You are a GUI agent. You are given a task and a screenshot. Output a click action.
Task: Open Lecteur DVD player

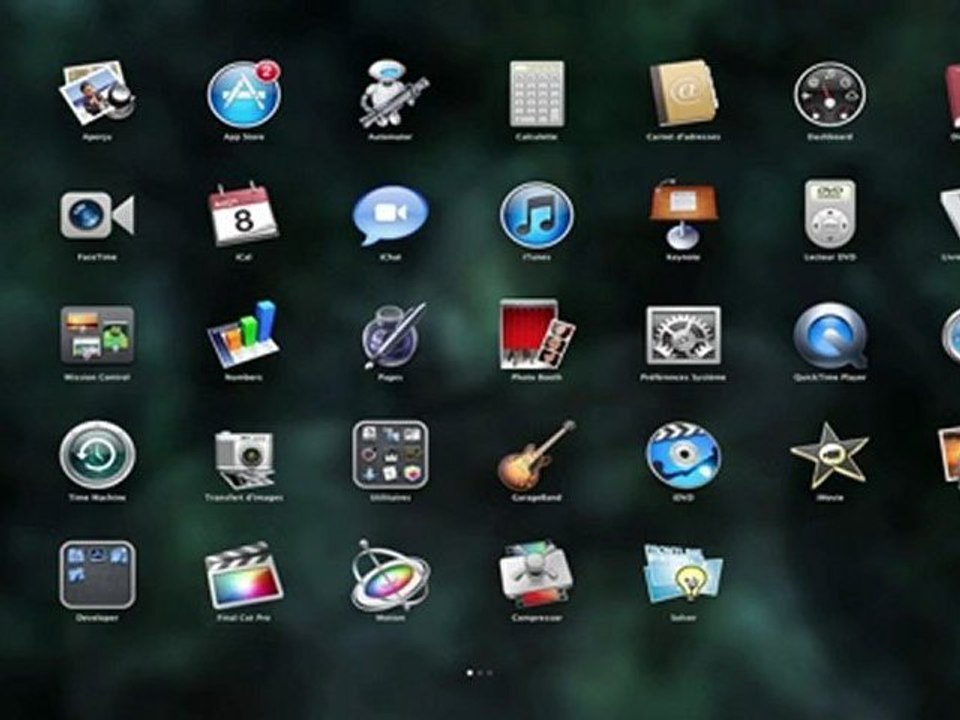point(830,214)
